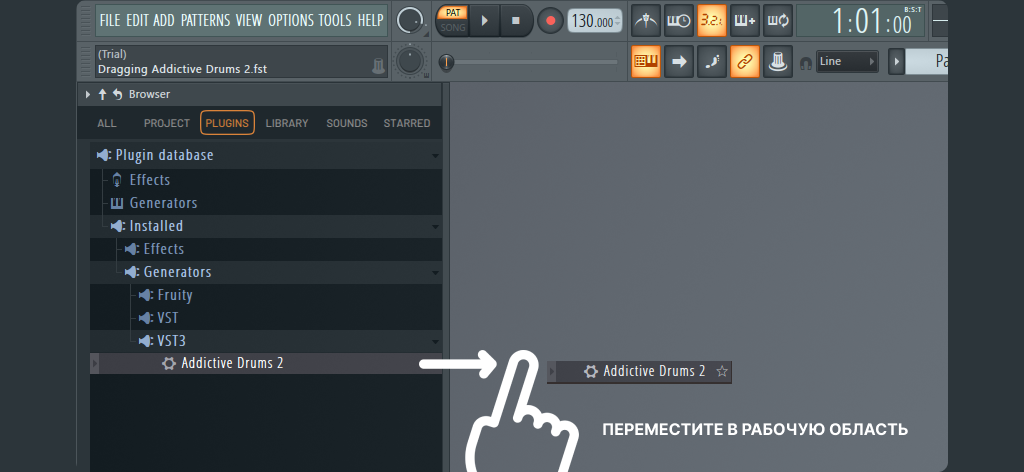Select the PLUGINS browser tab

click(x=227, y=123)
